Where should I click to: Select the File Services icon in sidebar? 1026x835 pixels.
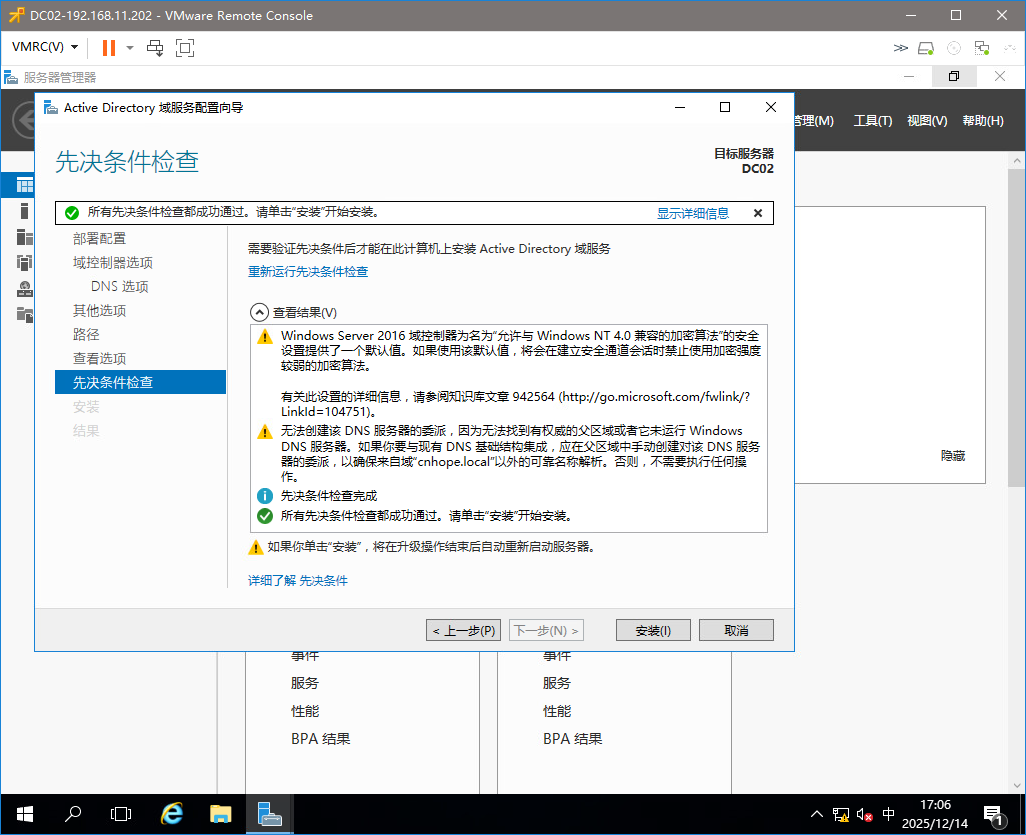coord(24,315)
